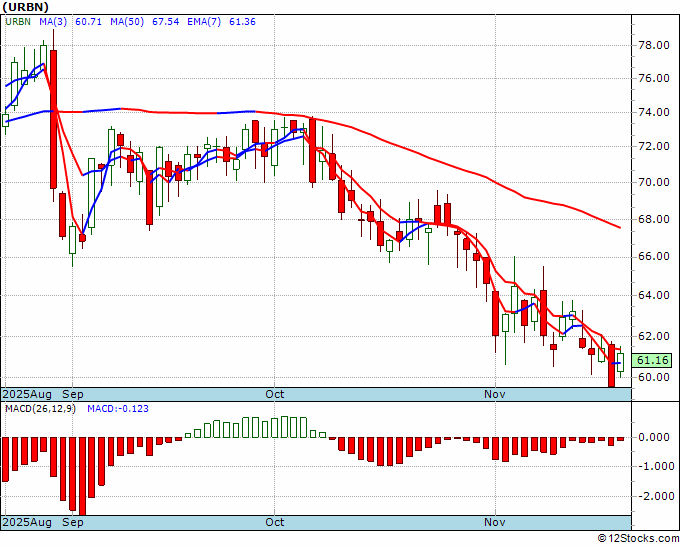Click the 76.00 price axis label
The image size is (680, 546).
point(654,78)
